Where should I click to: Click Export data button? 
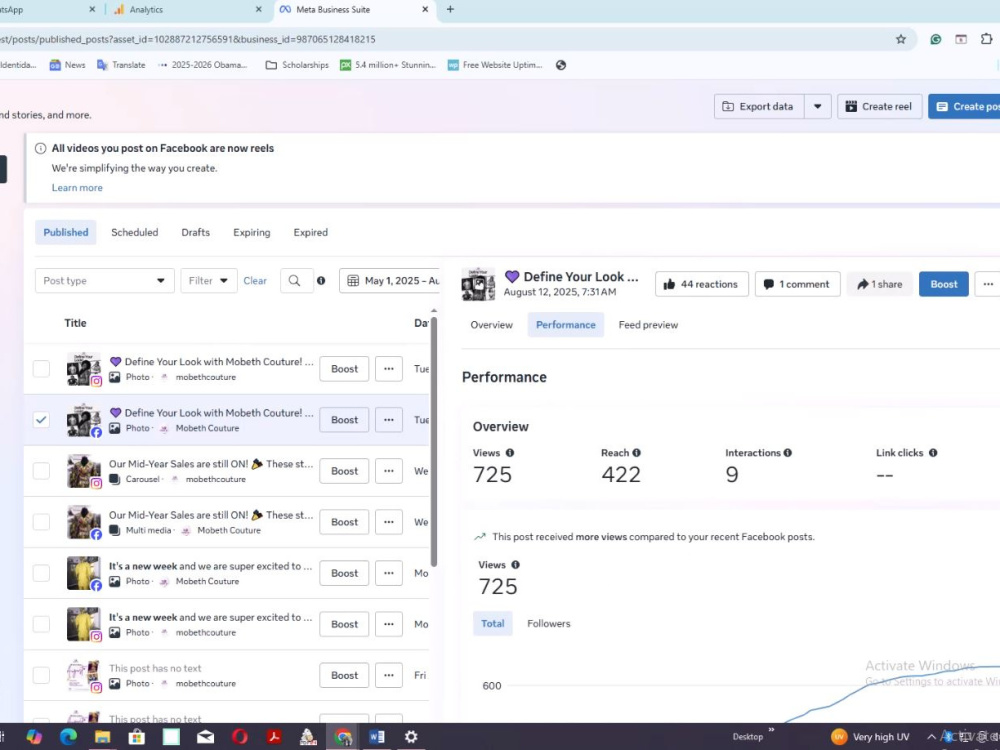[760, 107]
